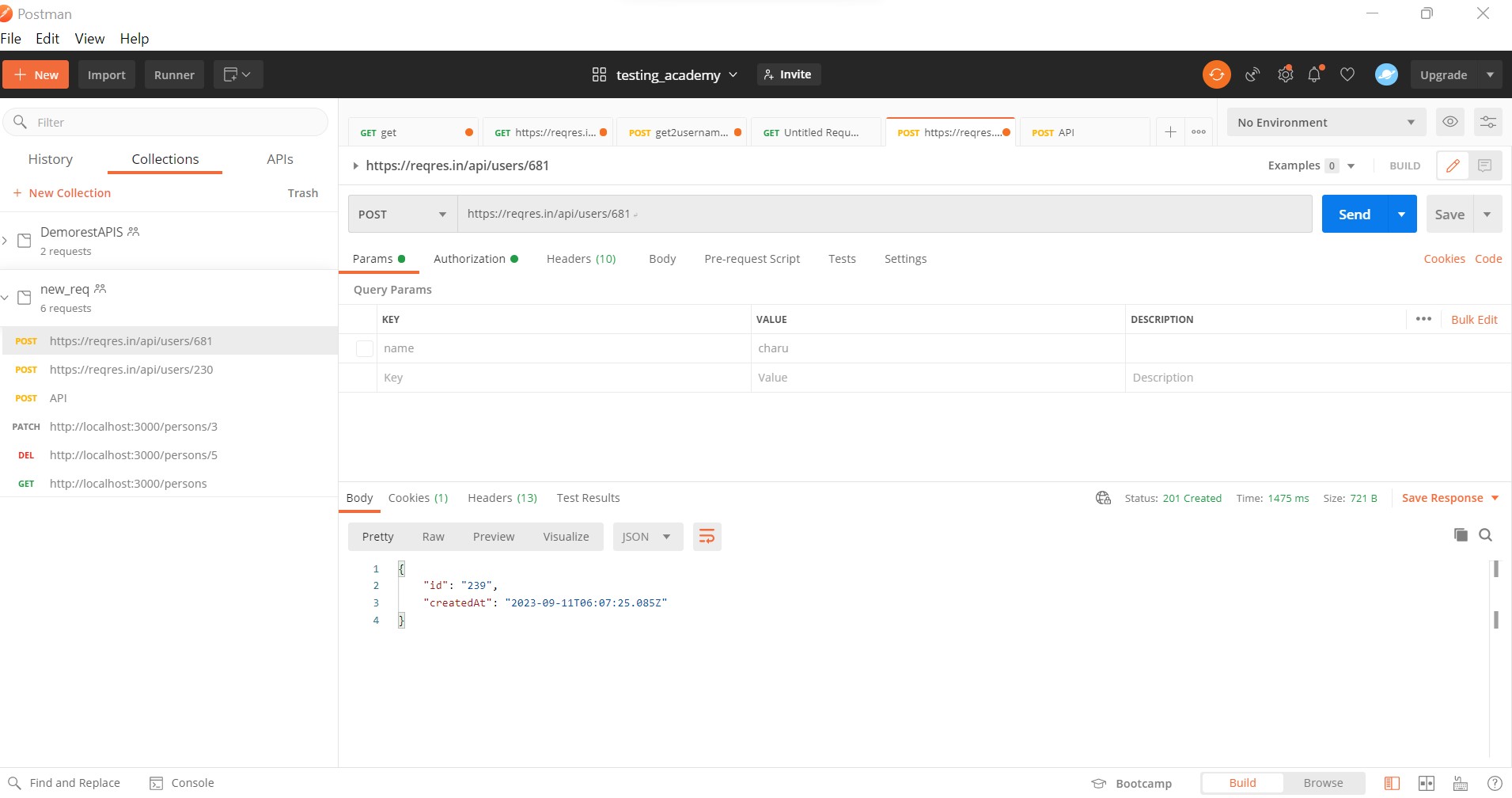This screenshot has height=798, width=1512.
Task: Switch to the History tab
Action: click(51, 159)
